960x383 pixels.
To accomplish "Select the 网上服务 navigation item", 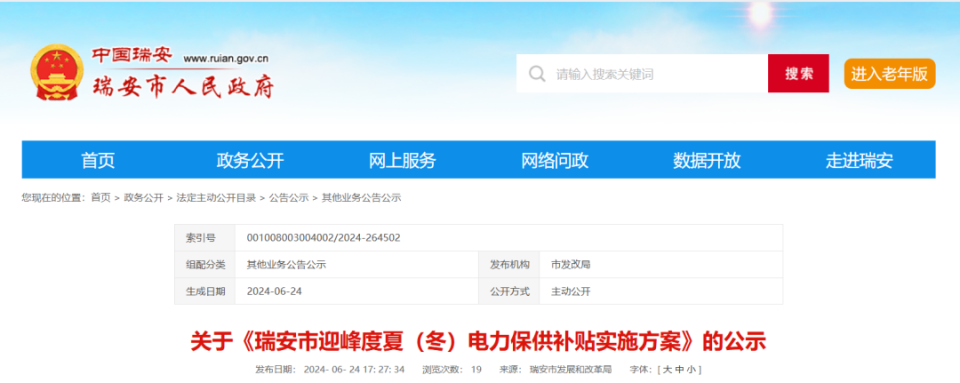I will point(402,160).
